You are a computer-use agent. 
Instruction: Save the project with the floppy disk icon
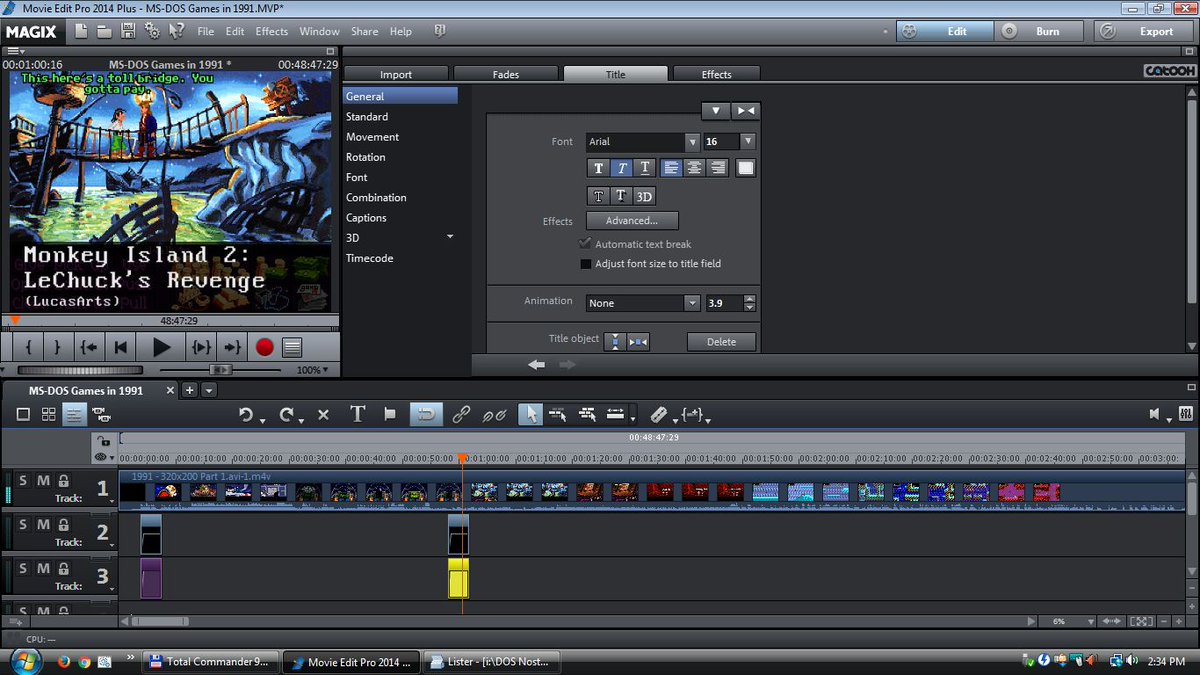(129, 31)
